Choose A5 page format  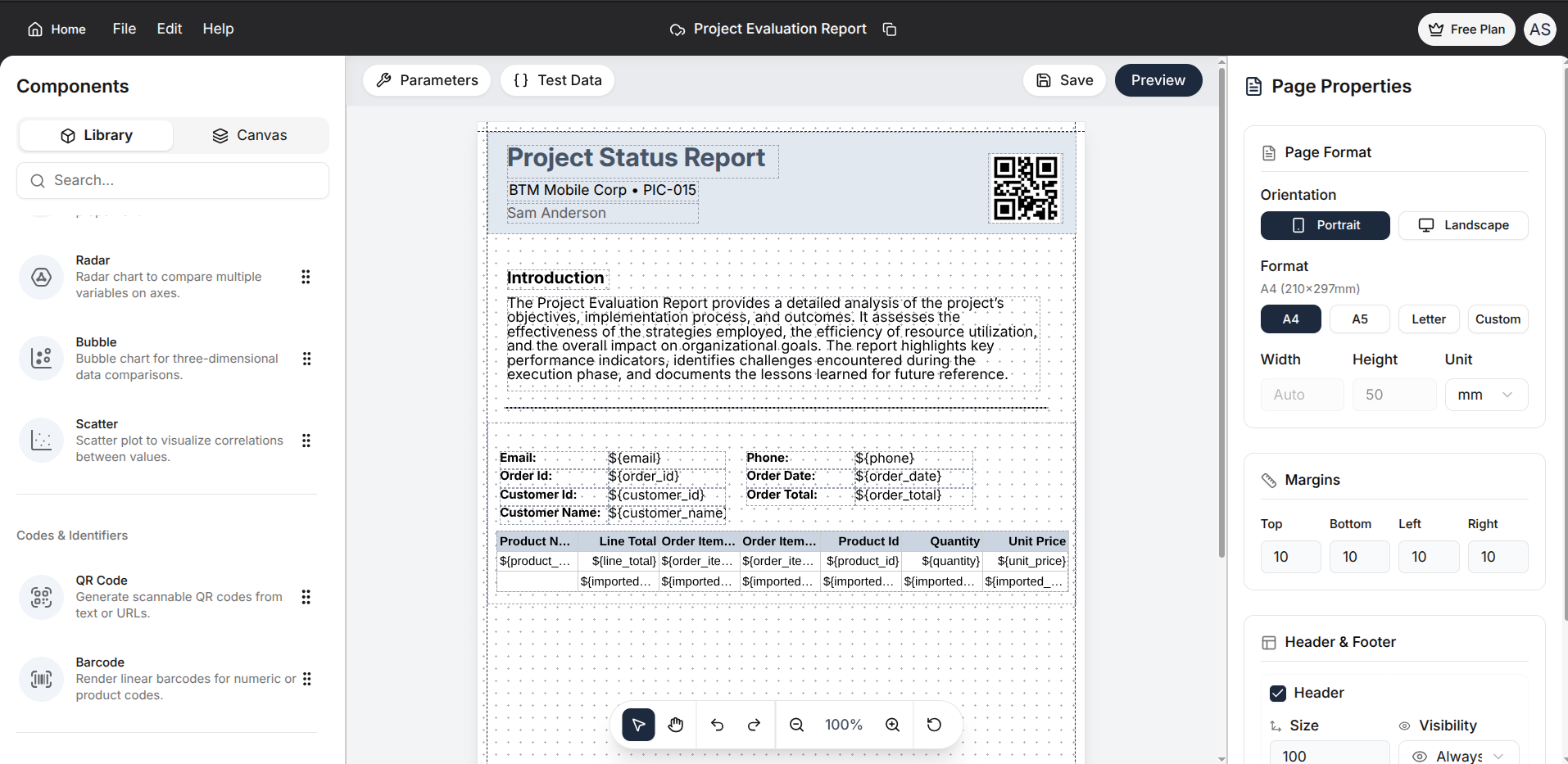1360,319
